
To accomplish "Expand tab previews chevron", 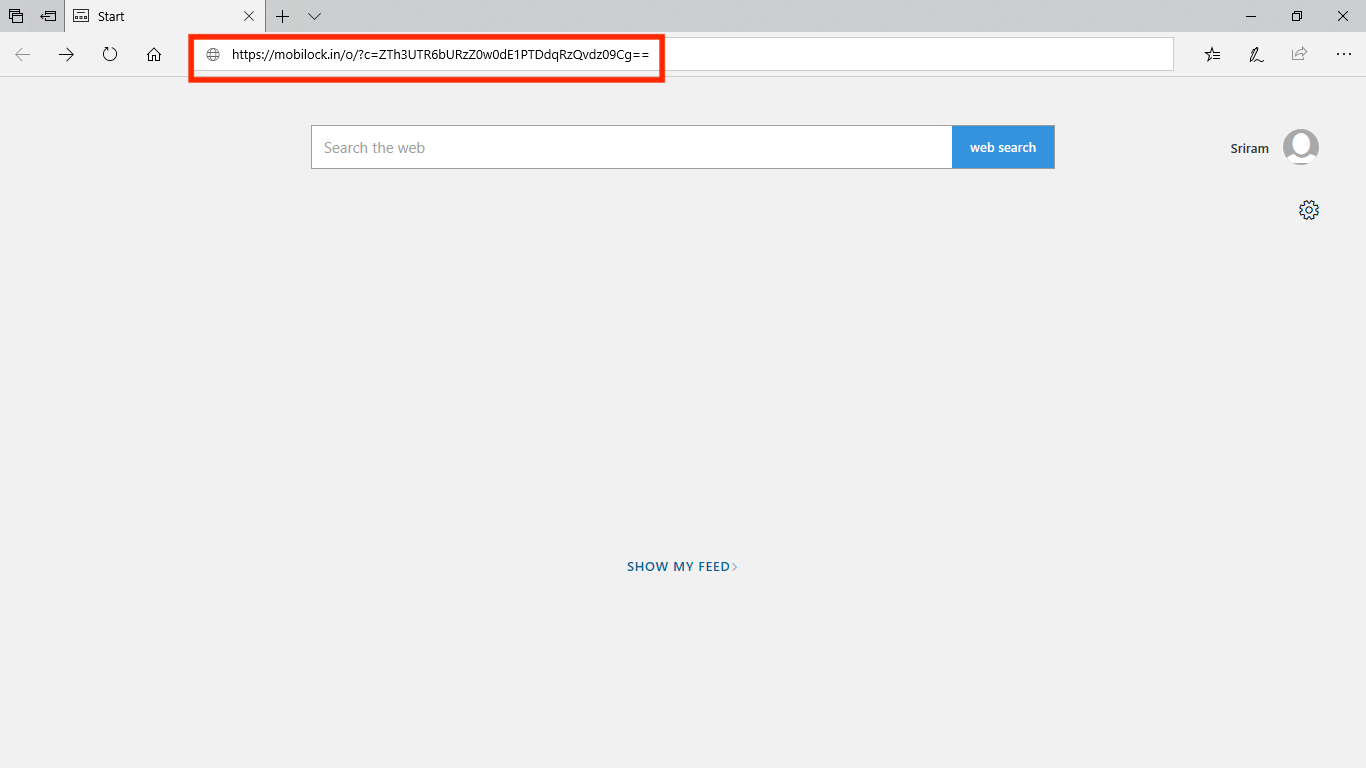I will tap(314, 16).
